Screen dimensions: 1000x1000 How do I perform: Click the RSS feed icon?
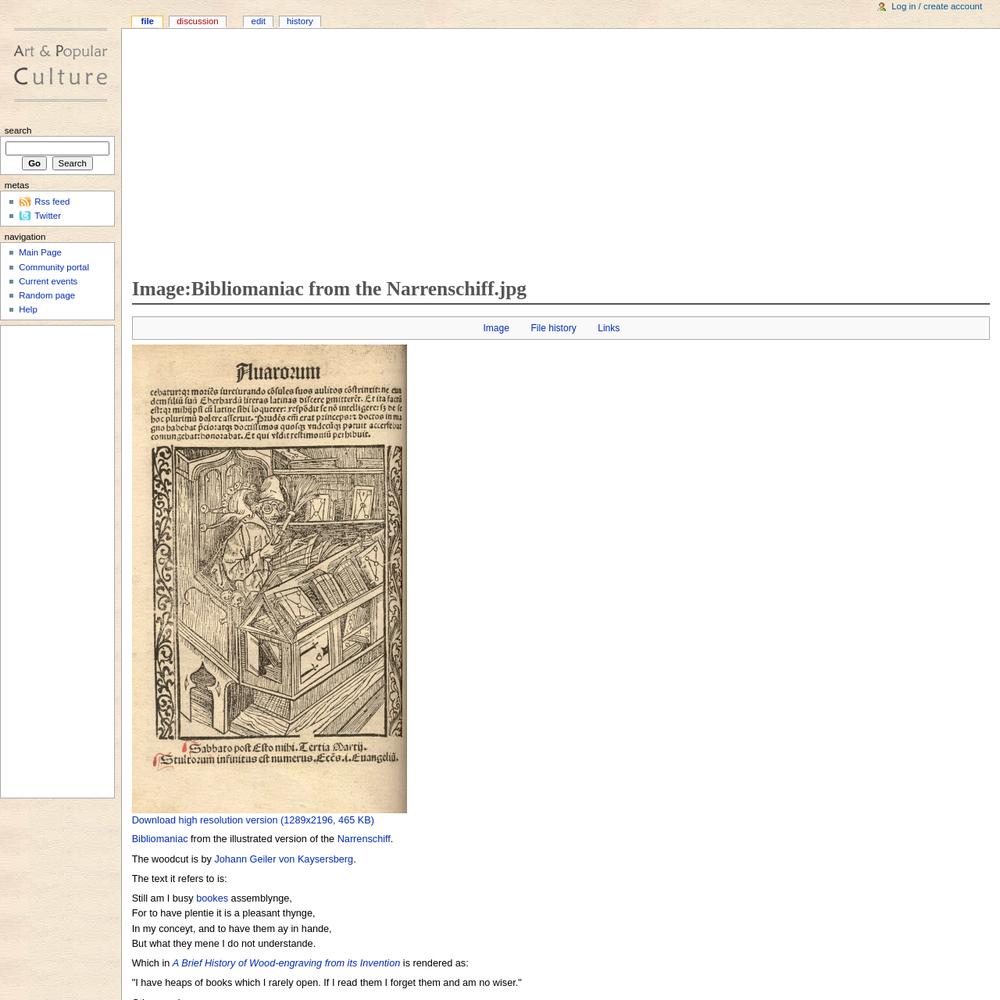click(25, 202)
